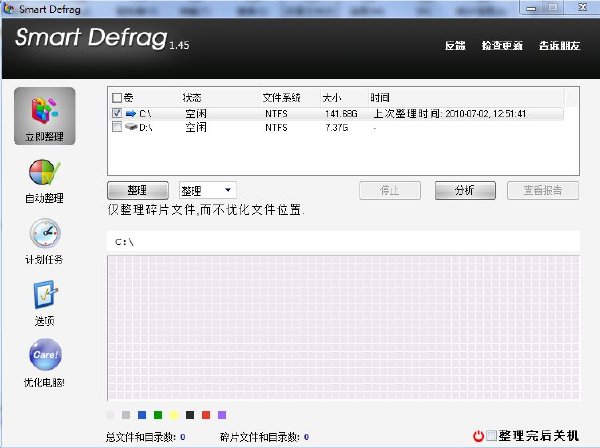Click the yellow legend color swatch
Screen dimensions: 600x448
click(174, 415)
